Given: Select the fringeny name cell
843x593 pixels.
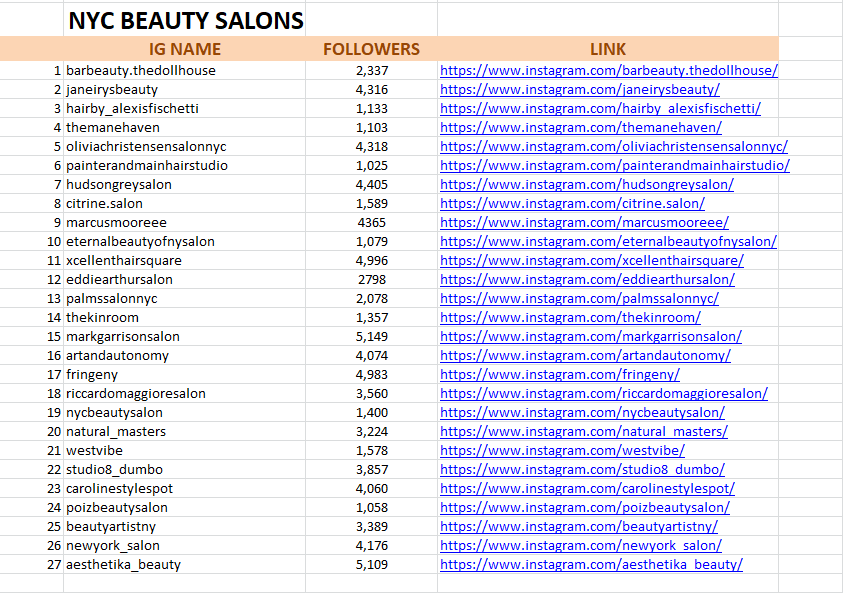Looking at the screenshot, I should (x=184, y=374).
